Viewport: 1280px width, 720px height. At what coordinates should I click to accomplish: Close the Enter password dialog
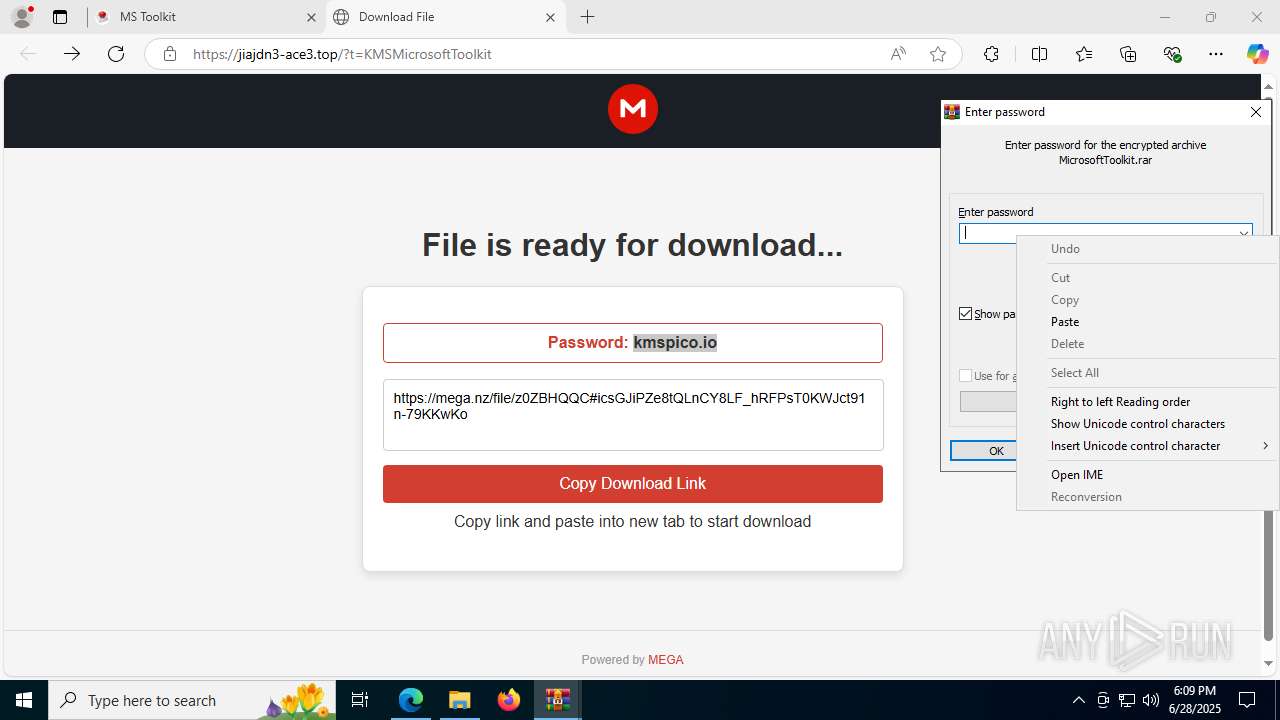coord(1256,112)
